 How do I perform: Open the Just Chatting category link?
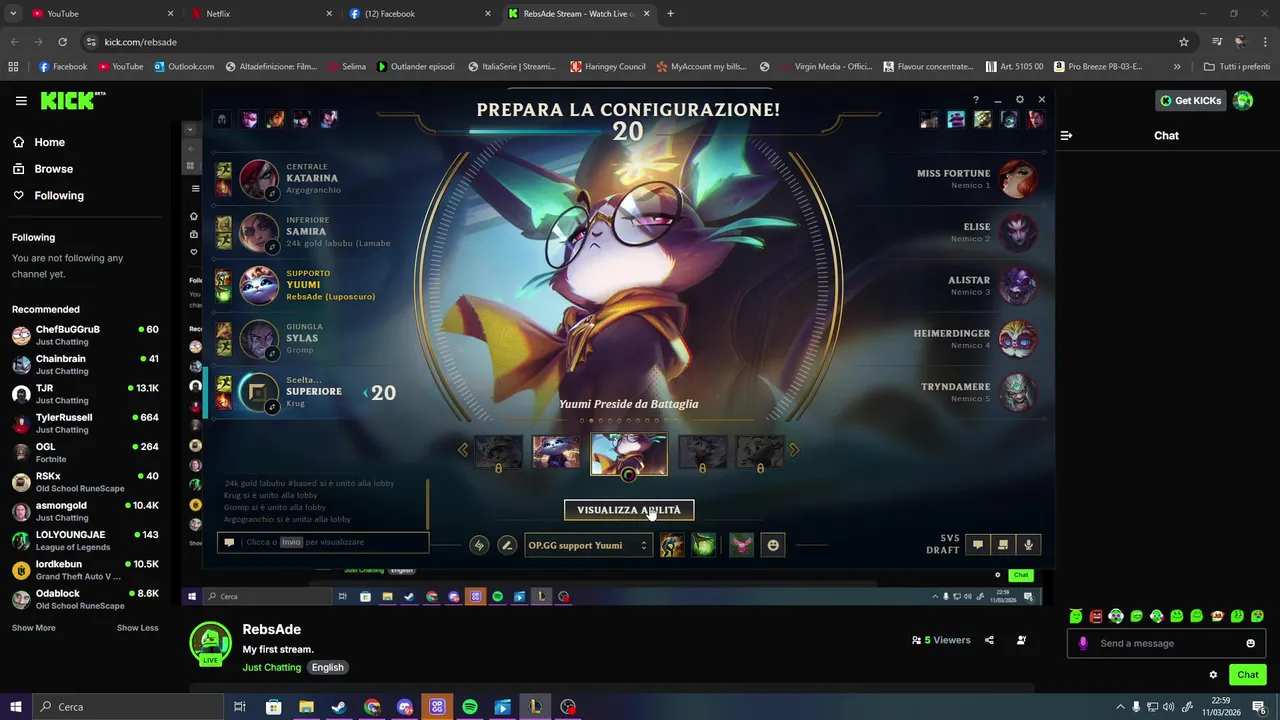(x=271, y=667)
